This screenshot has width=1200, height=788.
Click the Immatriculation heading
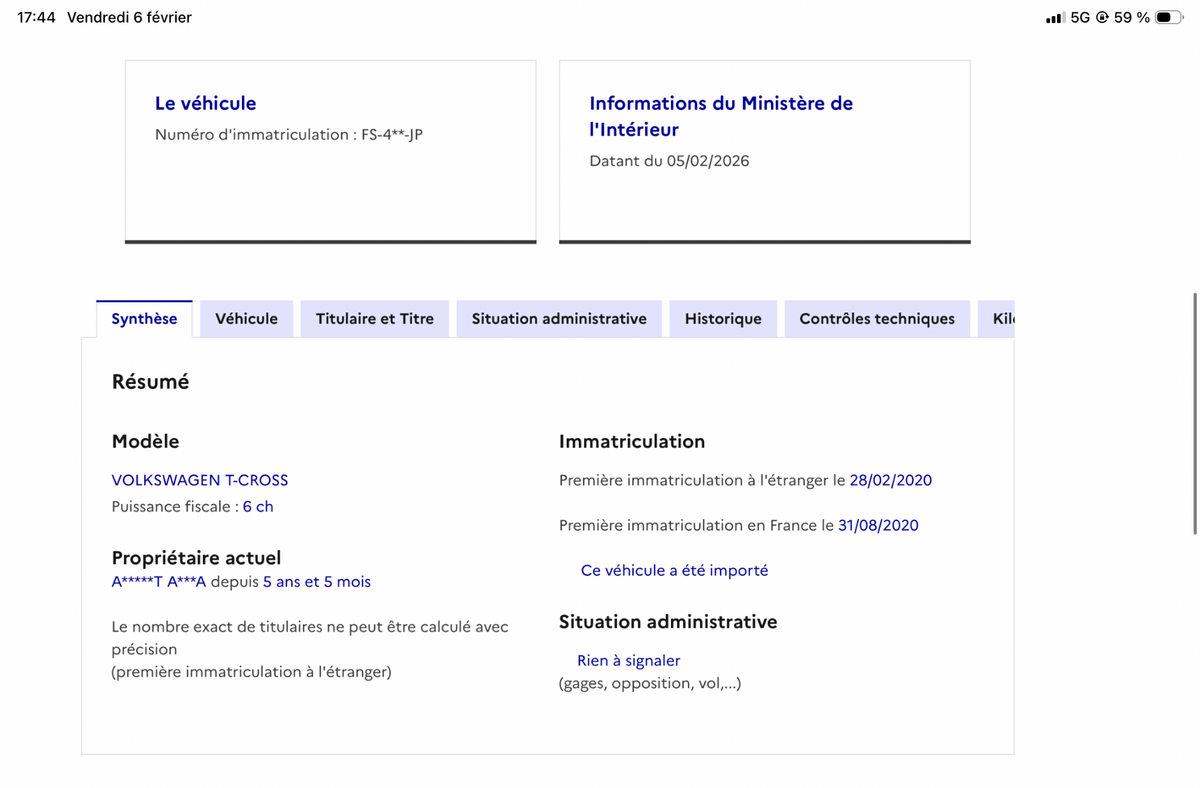click(x=632, y=441)
